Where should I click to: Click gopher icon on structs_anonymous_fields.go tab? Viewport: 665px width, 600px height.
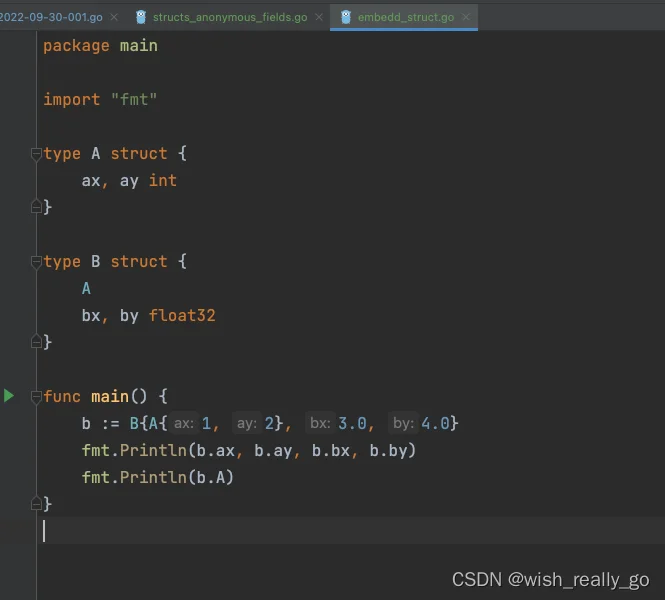(x=141, y=17)
